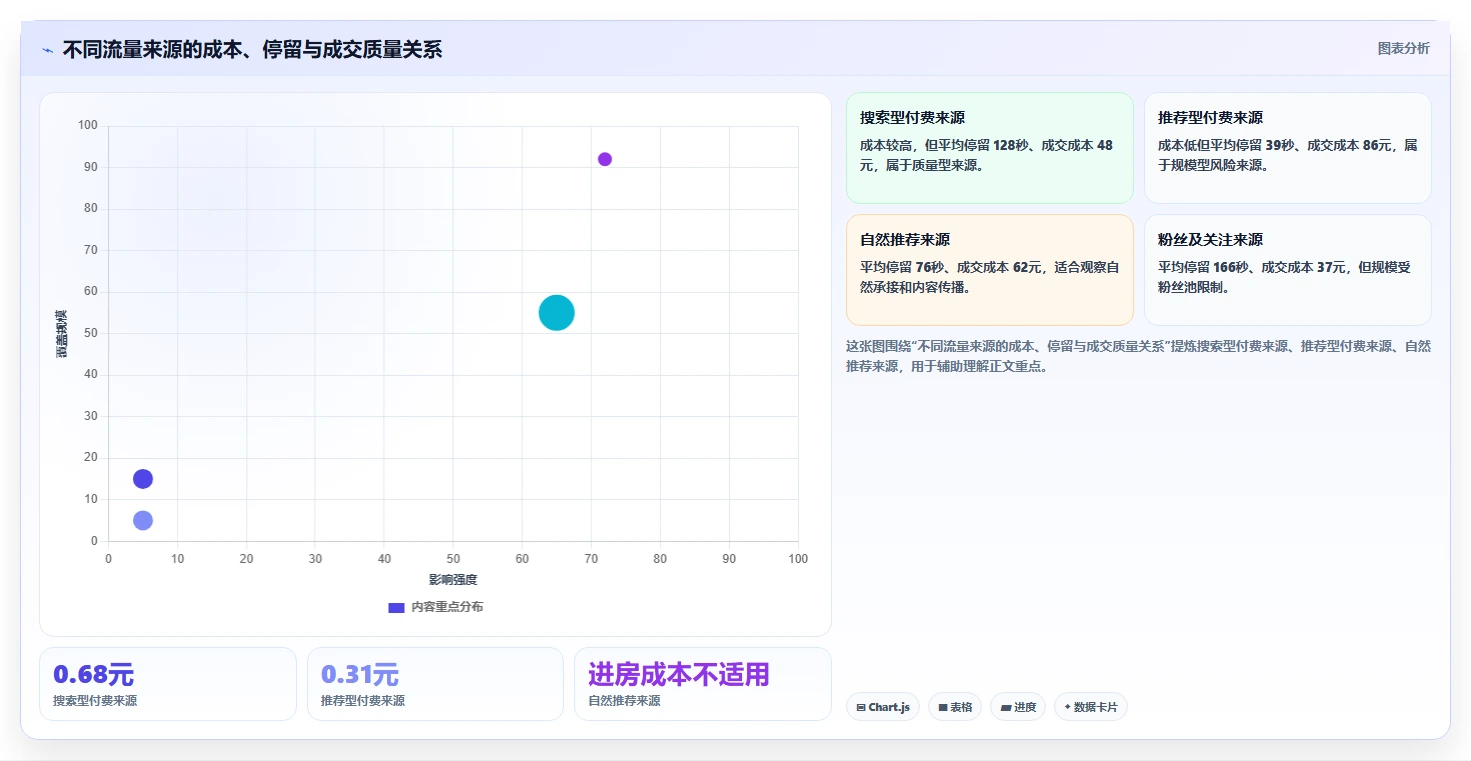Click the y-axis tick label 60
This screenshot has height=761, width=1471.
(x=91, y=292)
